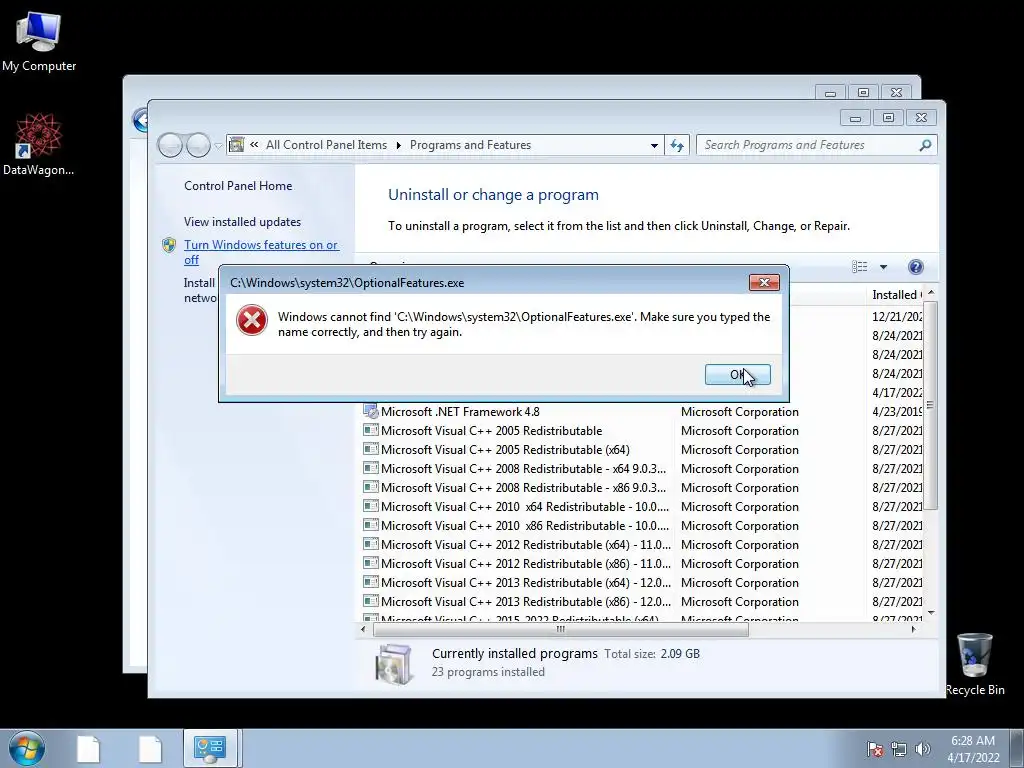Click the Action Center flag tray icon

[x=874, y=749]
